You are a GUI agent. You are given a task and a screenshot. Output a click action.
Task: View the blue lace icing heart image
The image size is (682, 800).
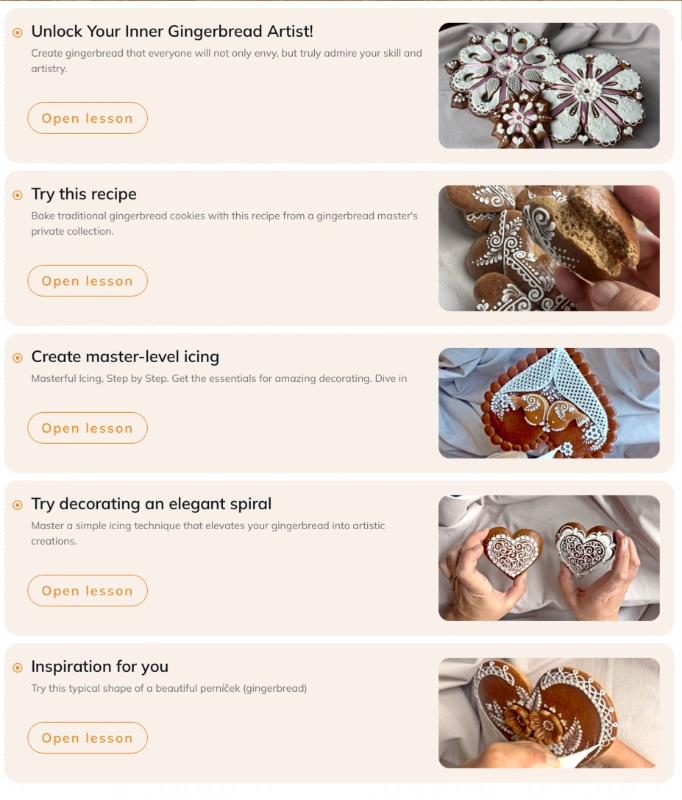point(549,403)
